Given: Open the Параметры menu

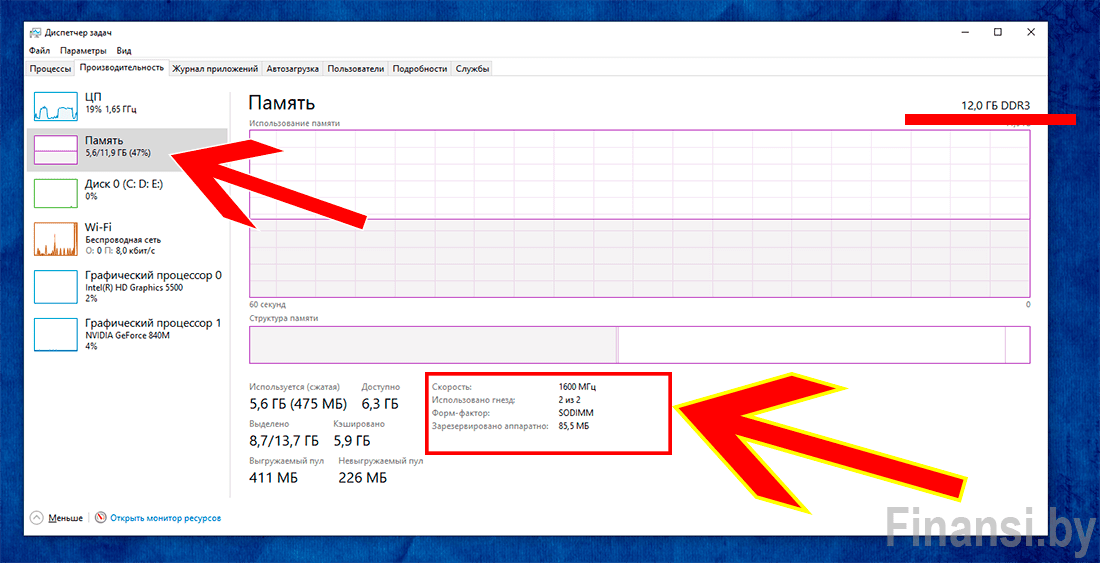Looking at the screenshot, I should 83,50.
